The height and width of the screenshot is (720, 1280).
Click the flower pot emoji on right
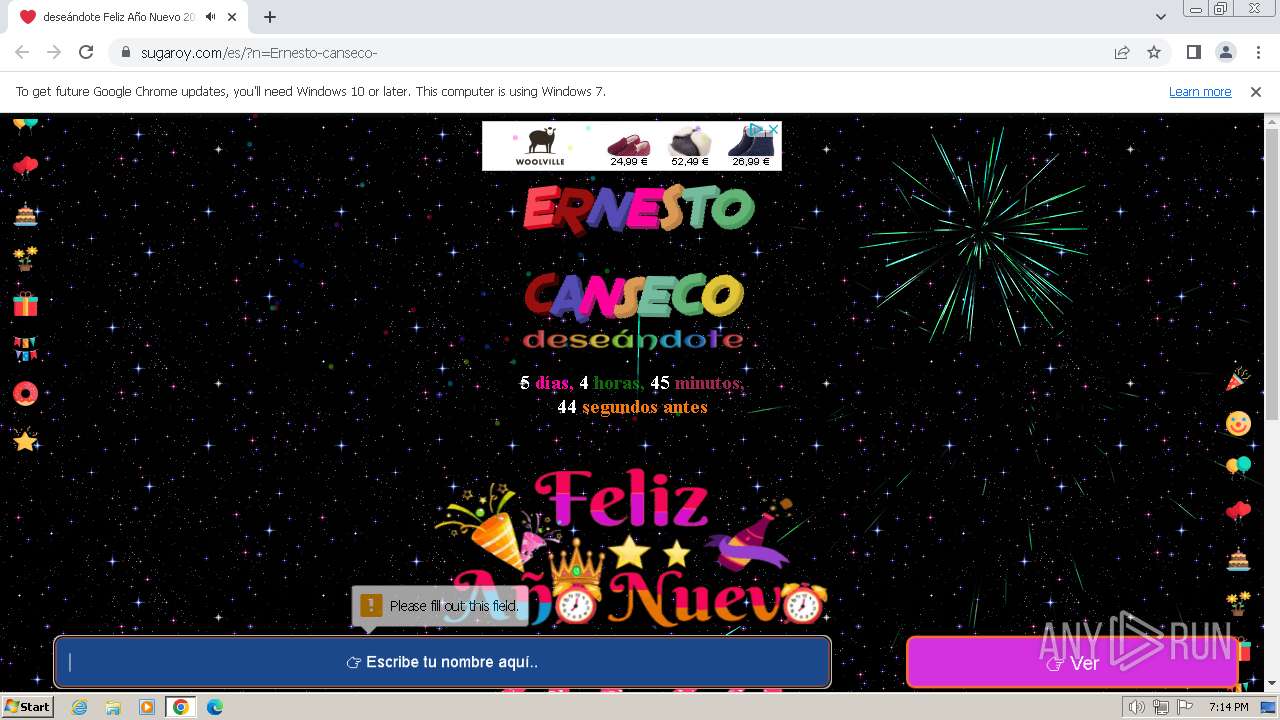pos(1238,603)
